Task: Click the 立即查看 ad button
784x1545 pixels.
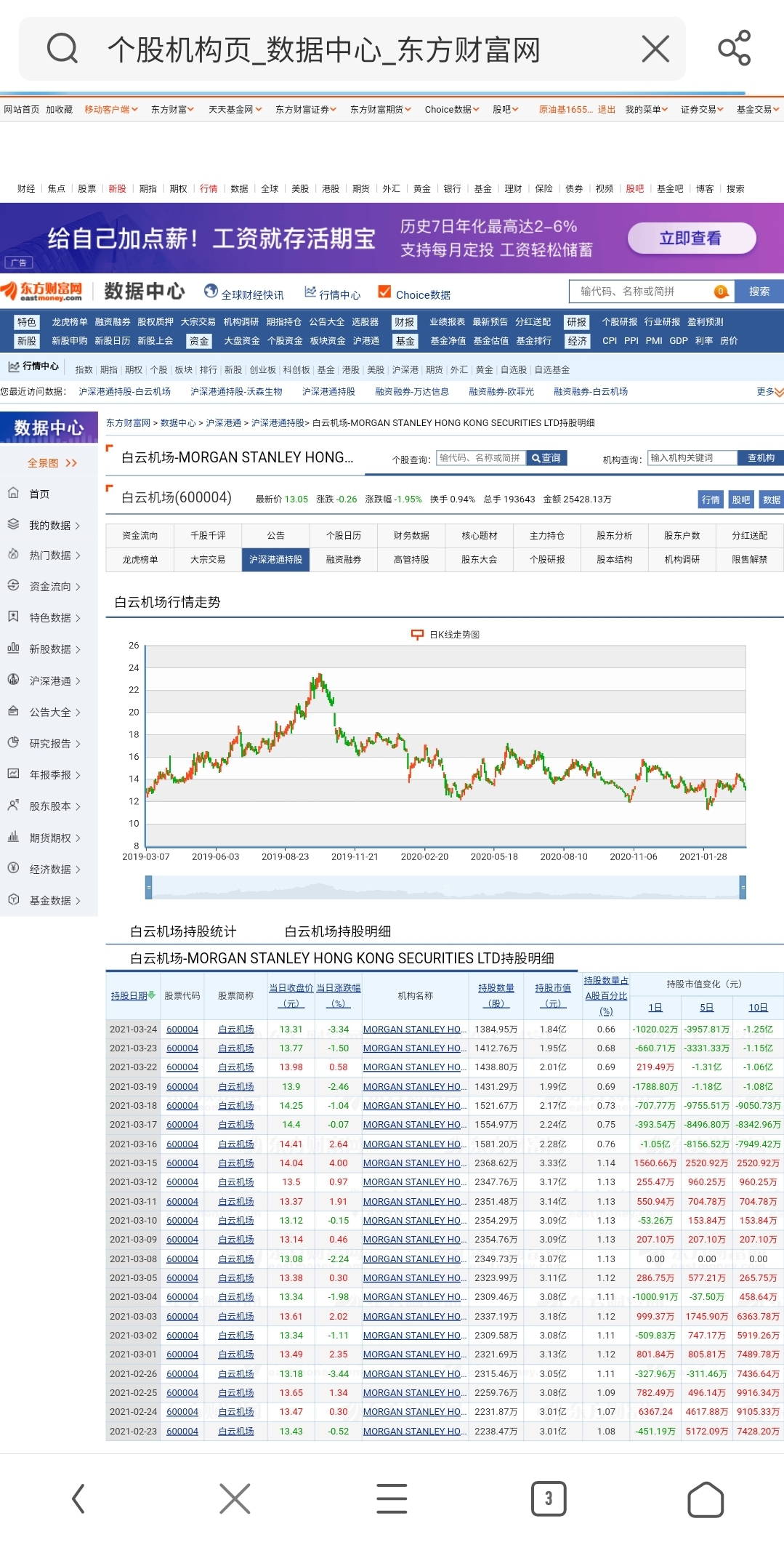Action: tap(692, 238)
